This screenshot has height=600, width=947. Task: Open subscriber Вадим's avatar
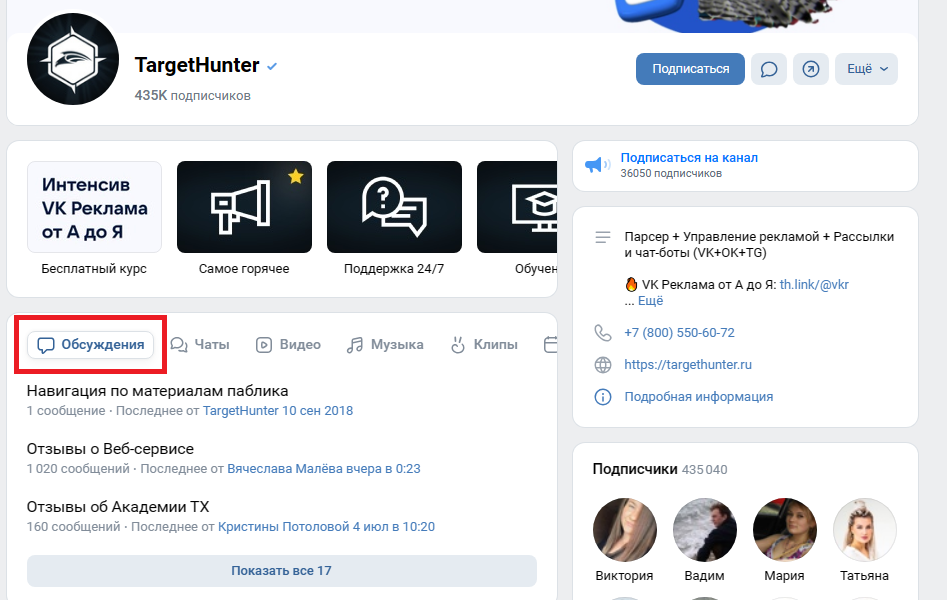pos(704,530)
